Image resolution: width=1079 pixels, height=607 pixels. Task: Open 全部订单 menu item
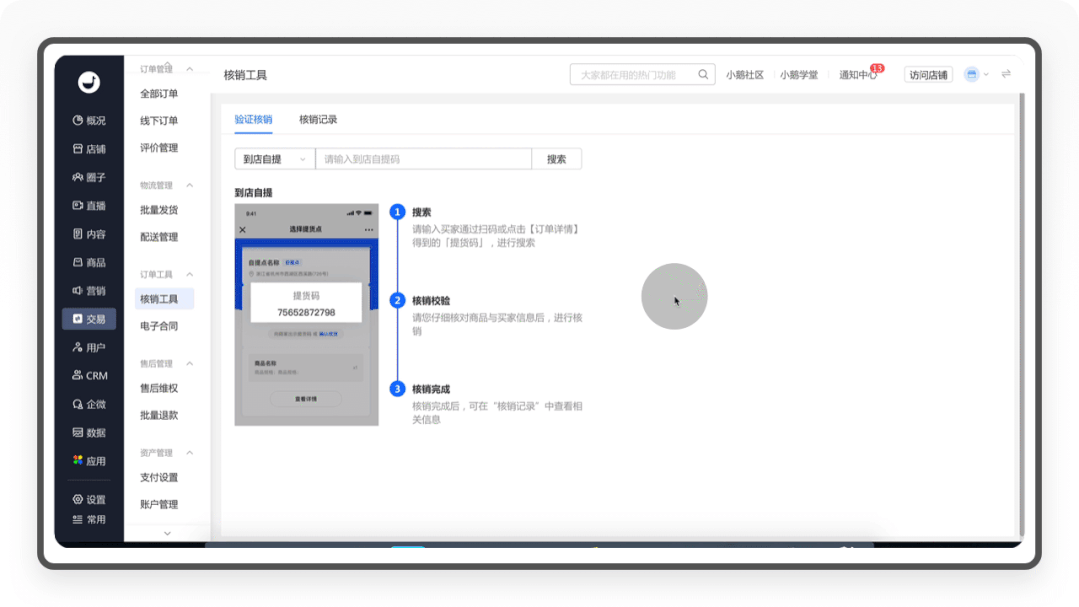tap(159, 94)
